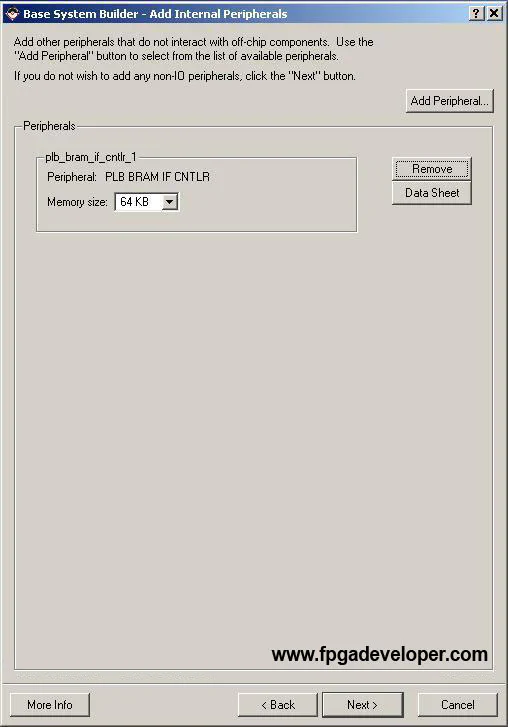The image size is (508, 727).
Task: Open the Data Sheet for PLB BRAM controller
Action: (432, 193)
